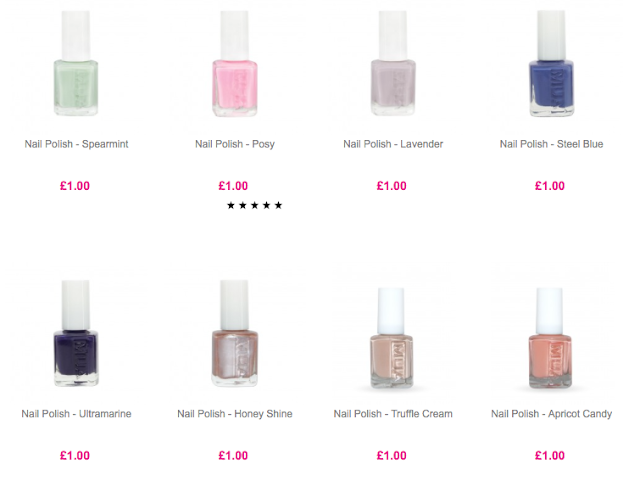
Task: Click the Nail Polish - Lavender title
Action: [393, 144]
